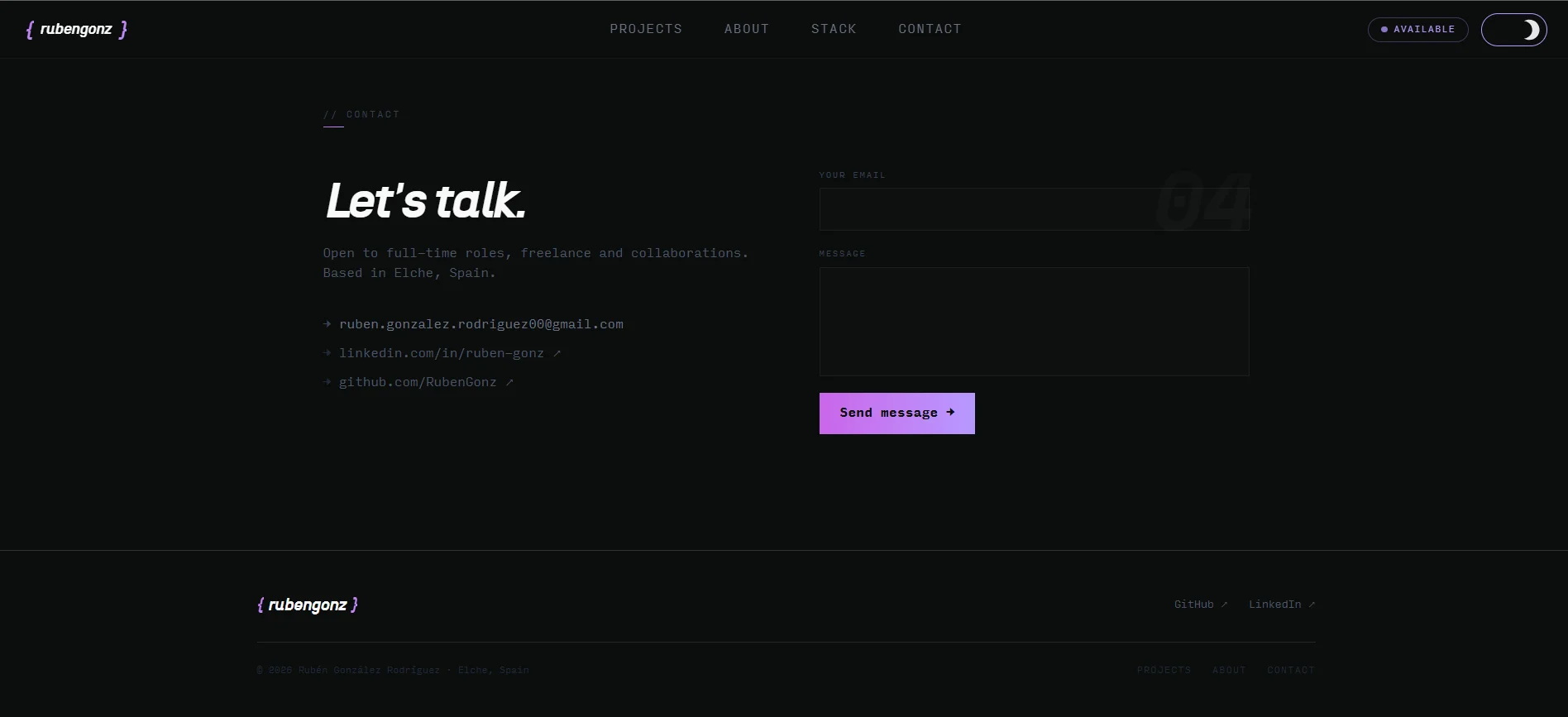Select CONTACT in the top navigation
Image resolution: width=1568 pixels, height=717 pixels.
930,29
